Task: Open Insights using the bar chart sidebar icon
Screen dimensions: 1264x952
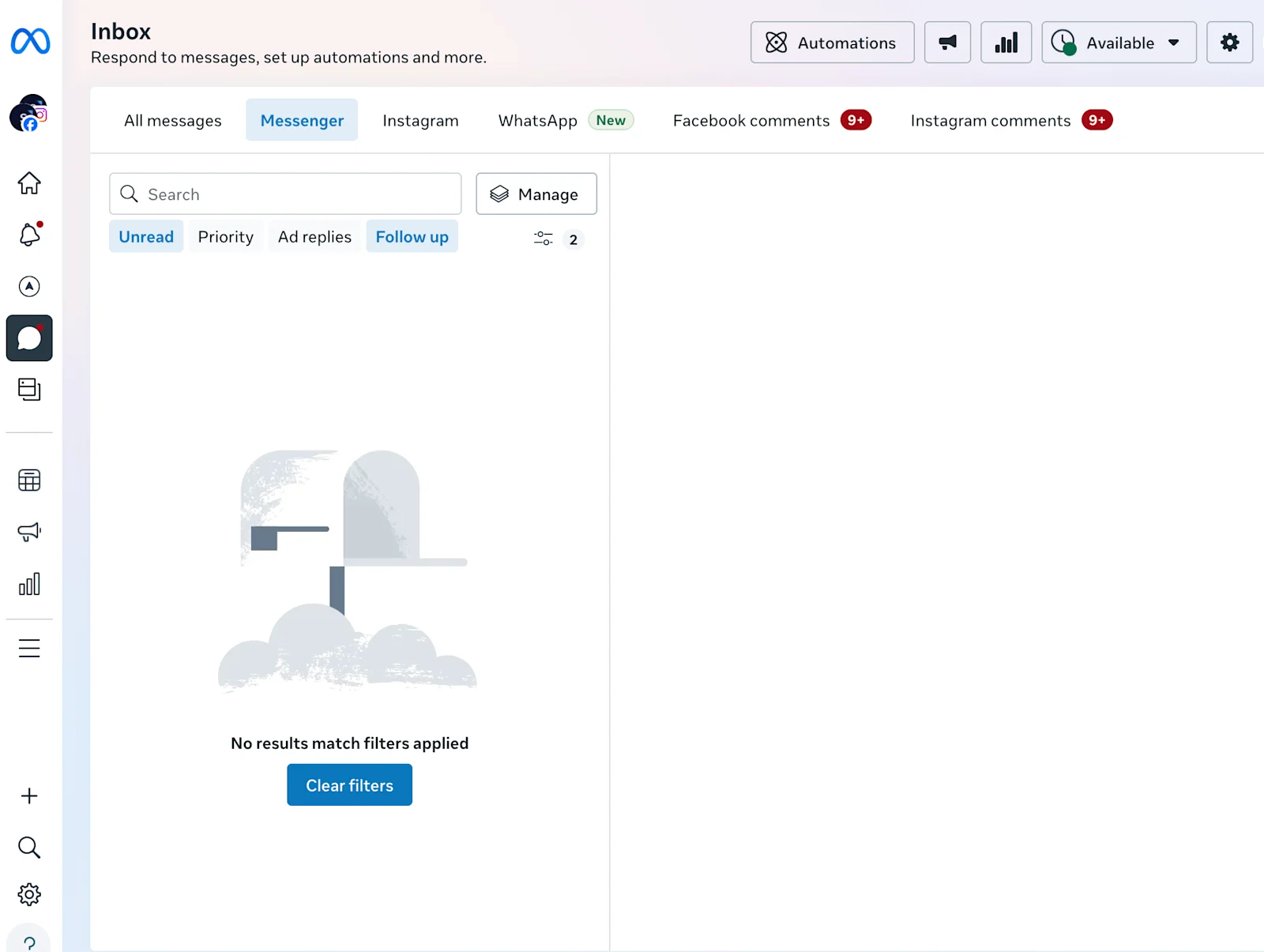Action: (29, 584)
